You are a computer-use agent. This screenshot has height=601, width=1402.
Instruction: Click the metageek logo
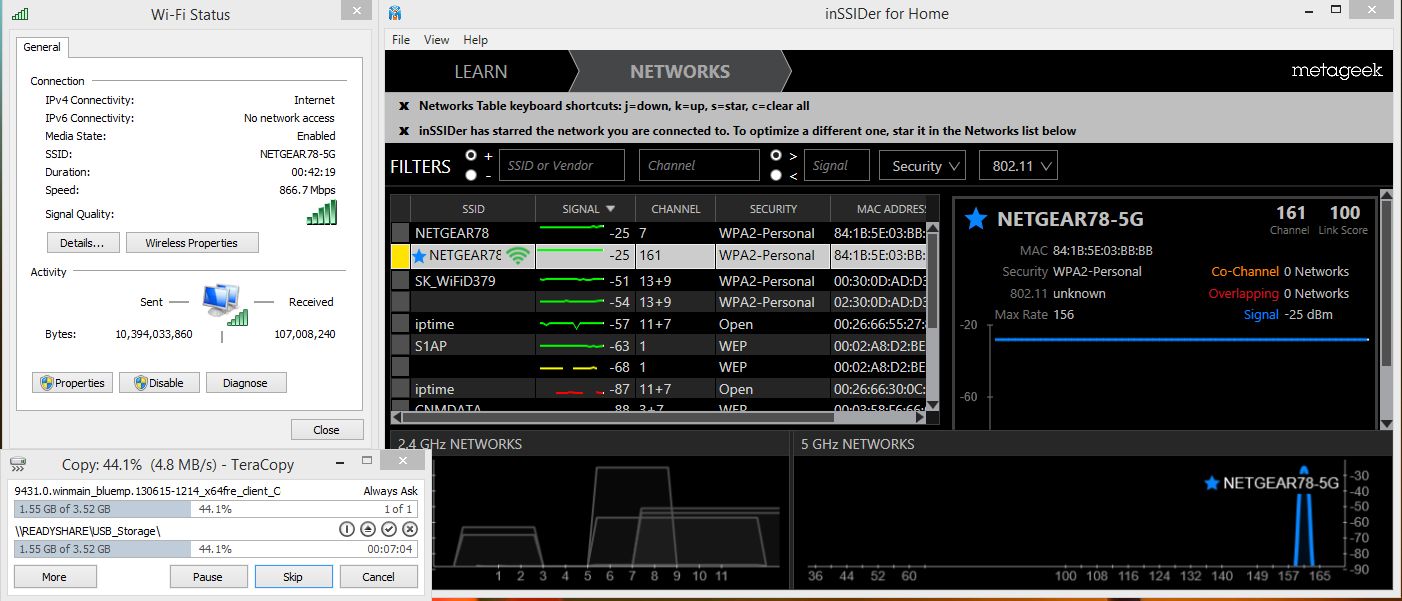[x=1337, y=71]
